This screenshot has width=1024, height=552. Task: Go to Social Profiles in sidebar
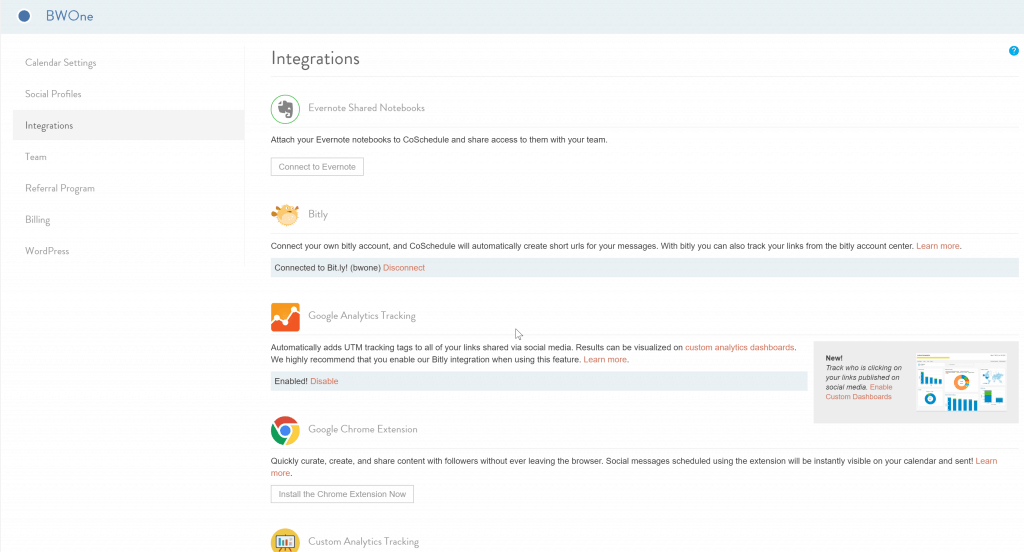[x=54, y=94]
